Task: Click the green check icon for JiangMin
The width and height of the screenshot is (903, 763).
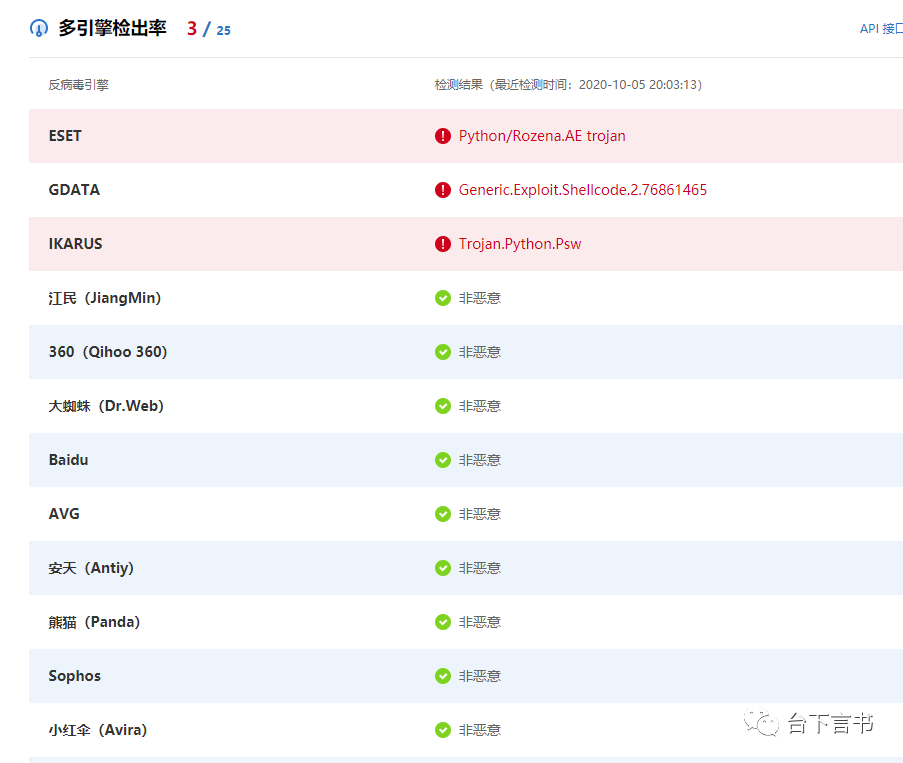Action: (443, 297)
